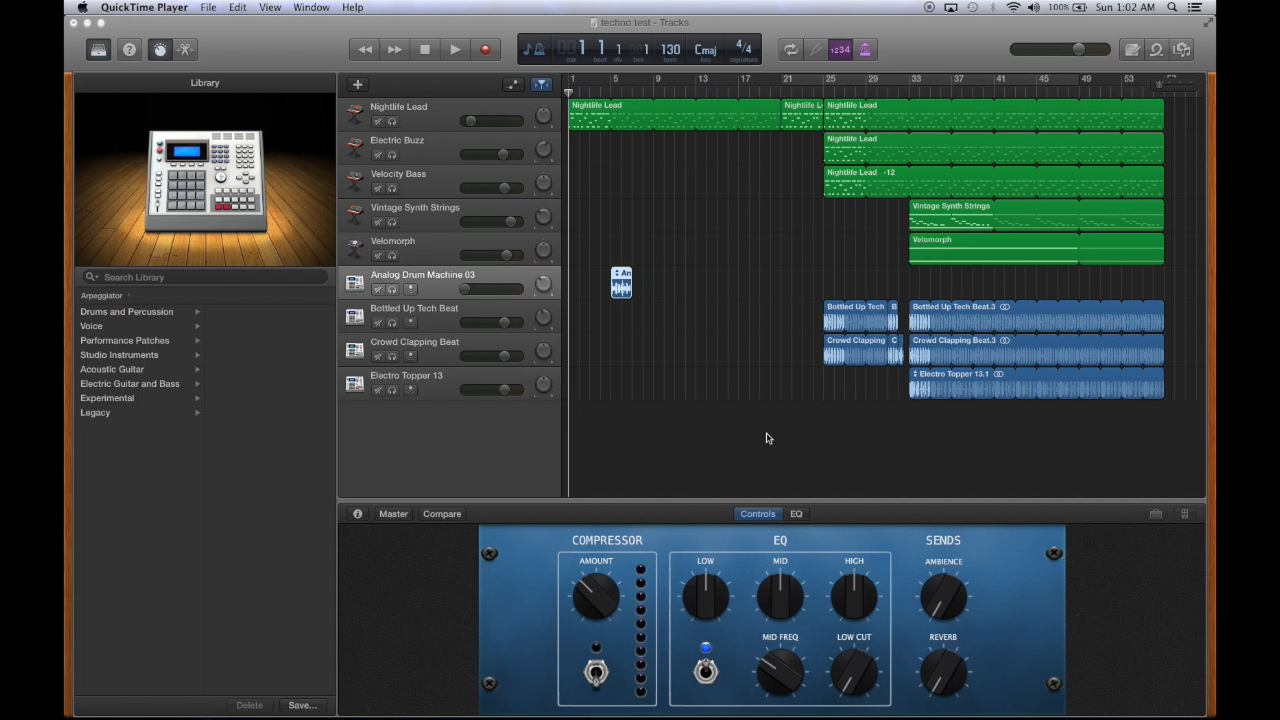Add a new track with plus button
This screenshot has height=720, width=1280.
point(357,85)
